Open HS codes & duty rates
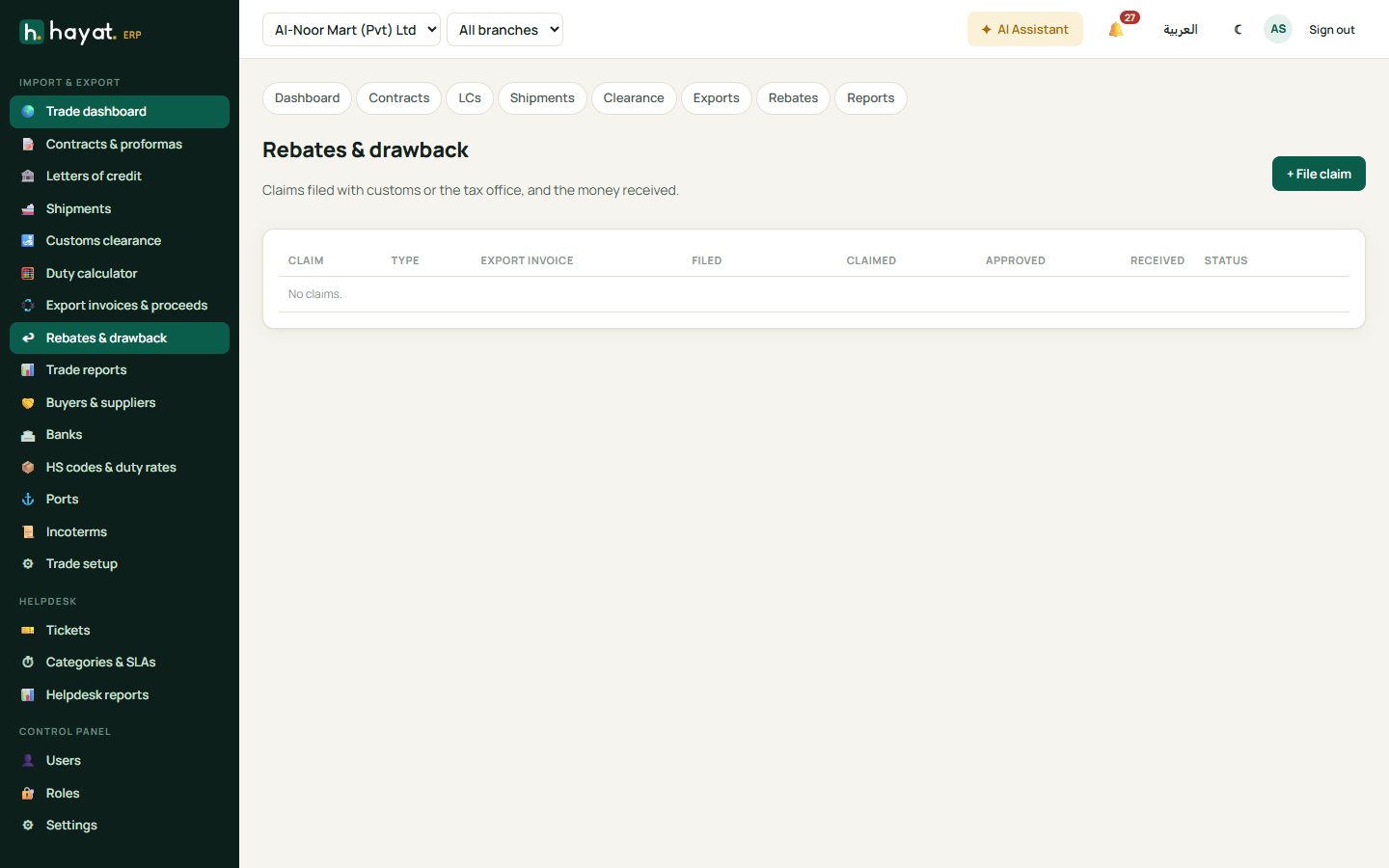Image resolution: width=1389 pixels, height=868 pixels. 120,468
